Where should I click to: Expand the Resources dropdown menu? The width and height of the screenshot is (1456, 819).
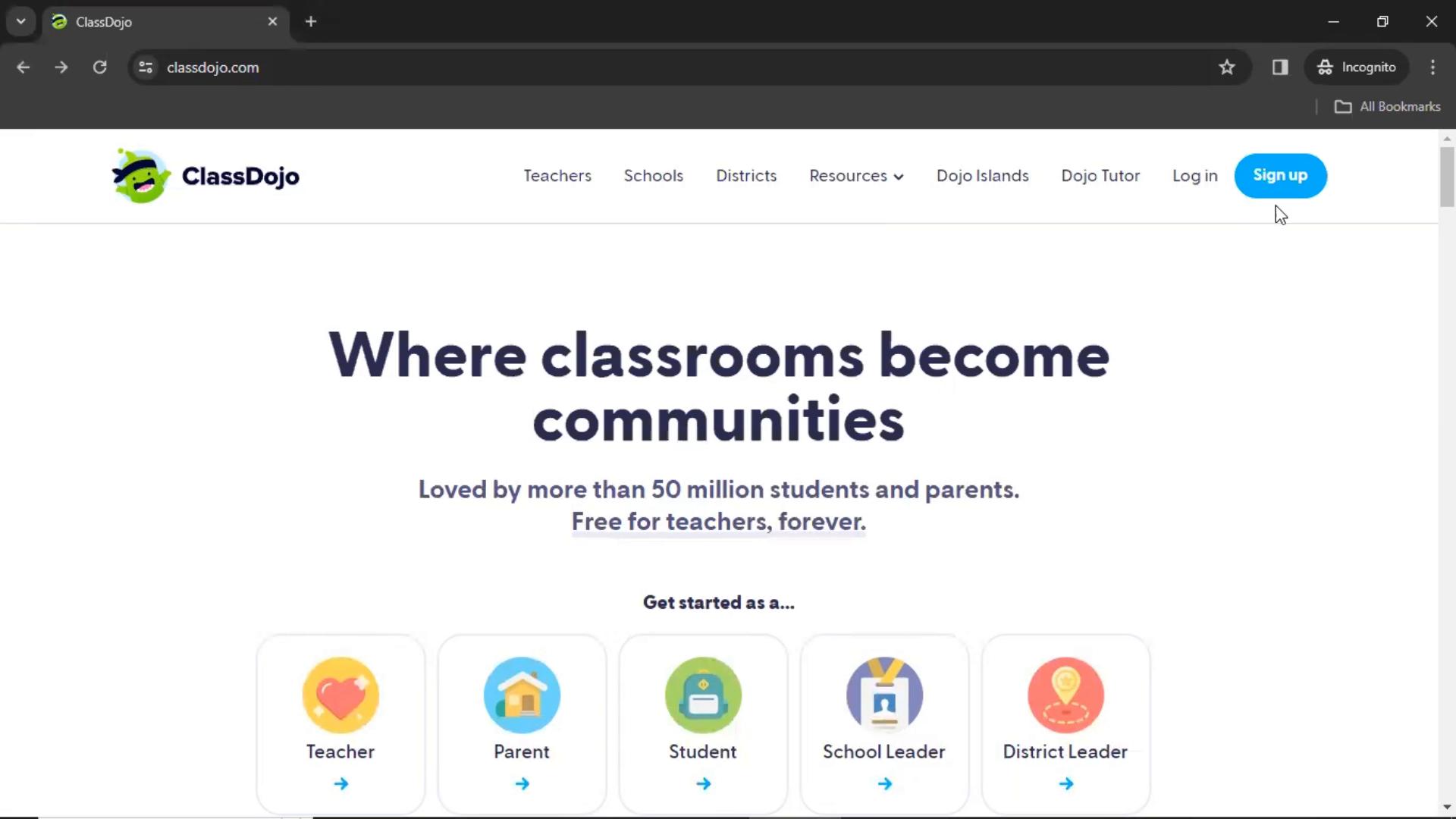pos(856,175)
